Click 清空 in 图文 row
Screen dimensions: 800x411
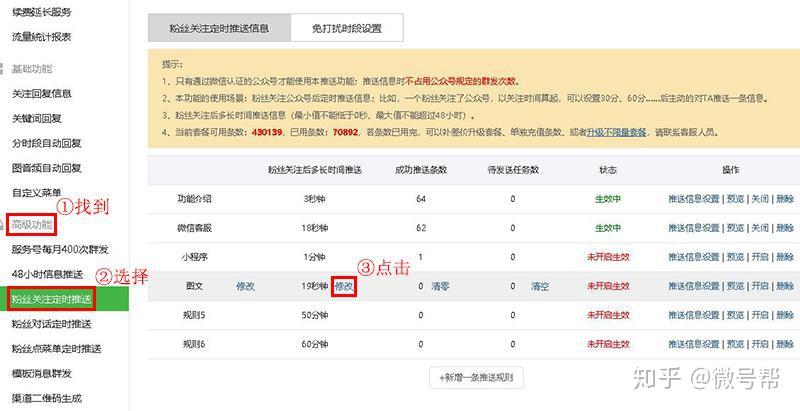coord(540,287)
